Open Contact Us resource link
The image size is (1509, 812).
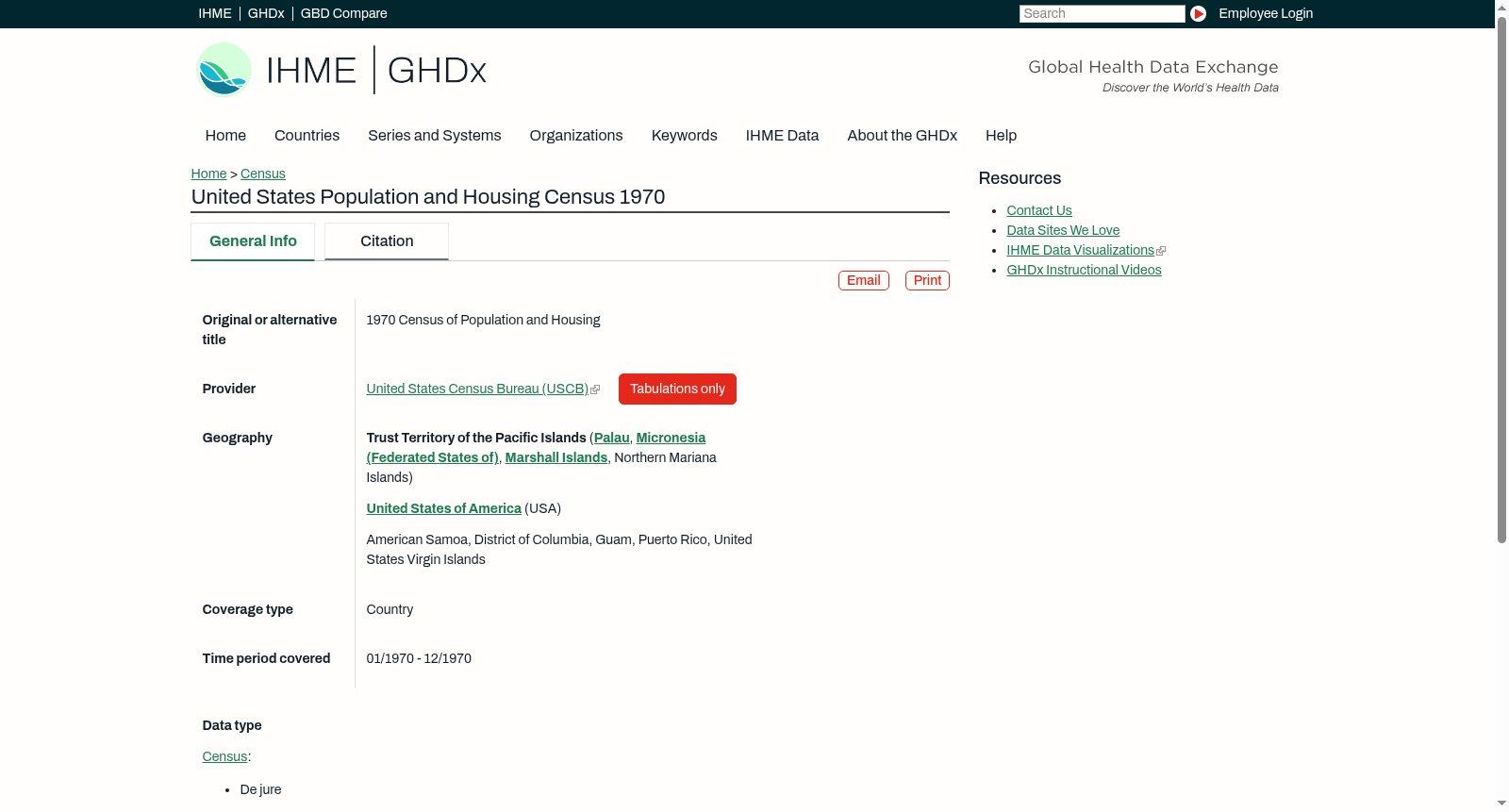pos(1039,210)
